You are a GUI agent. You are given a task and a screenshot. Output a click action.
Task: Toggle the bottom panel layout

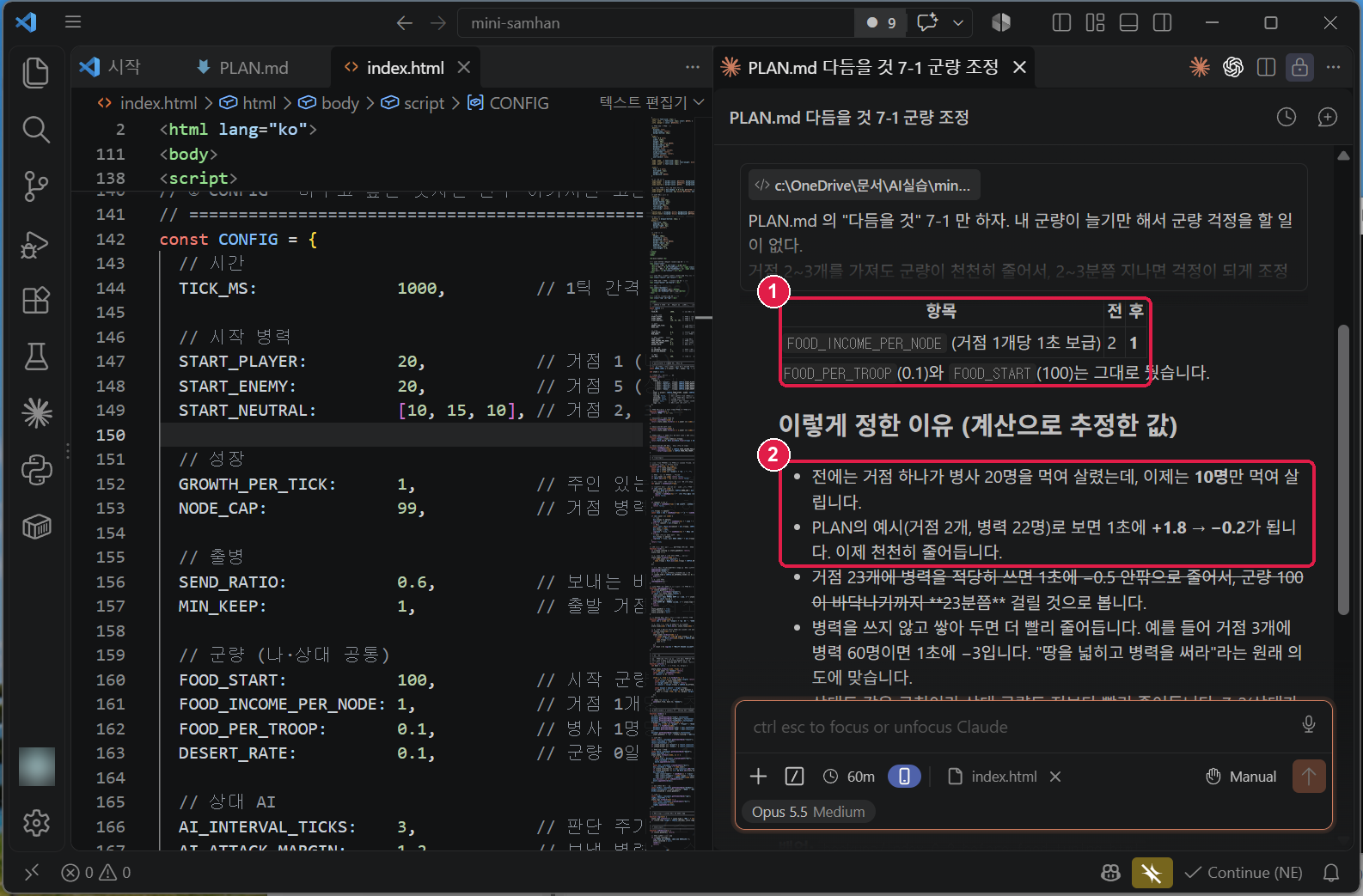pos(1128,23)
